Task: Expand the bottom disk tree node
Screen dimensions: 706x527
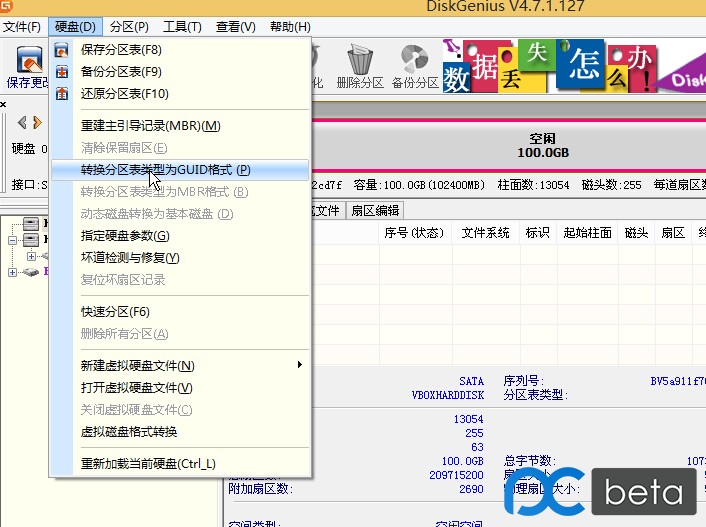Action: (13, 272)
